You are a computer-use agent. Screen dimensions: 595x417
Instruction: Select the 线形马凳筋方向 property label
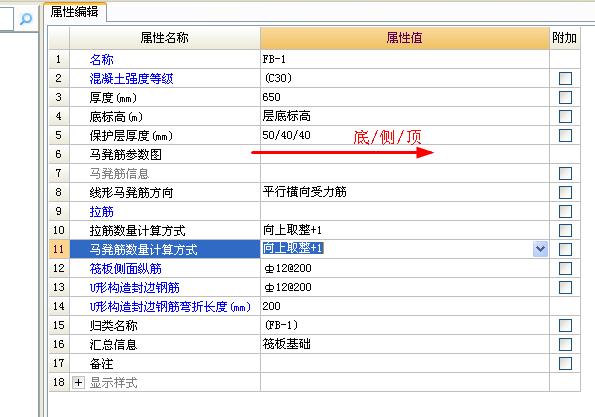pyautogui.click(x=131, y=193)
